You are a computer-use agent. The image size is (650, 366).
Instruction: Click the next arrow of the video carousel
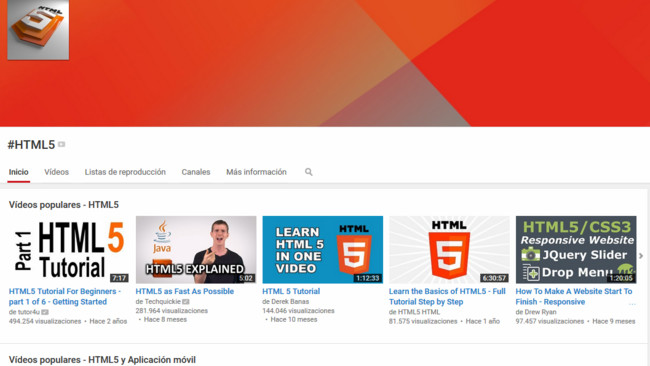click(x=641, y=256)
